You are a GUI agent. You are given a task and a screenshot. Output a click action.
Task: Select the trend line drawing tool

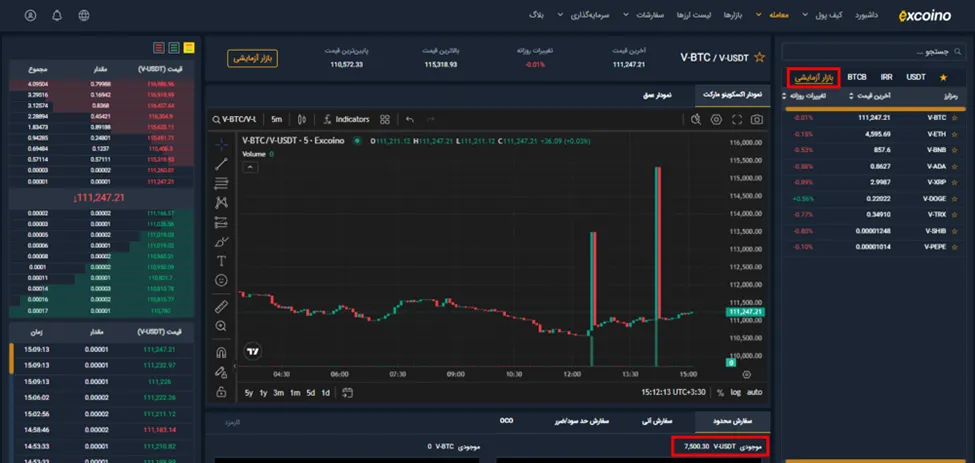click(221, 164)
